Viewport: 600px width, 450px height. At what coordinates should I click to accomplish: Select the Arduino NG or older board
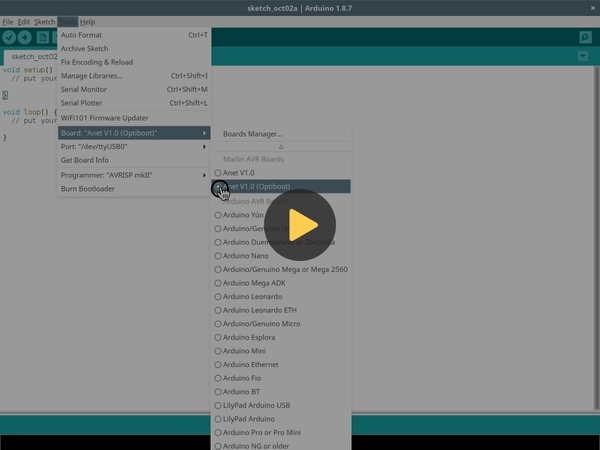[x=281, y=445]
